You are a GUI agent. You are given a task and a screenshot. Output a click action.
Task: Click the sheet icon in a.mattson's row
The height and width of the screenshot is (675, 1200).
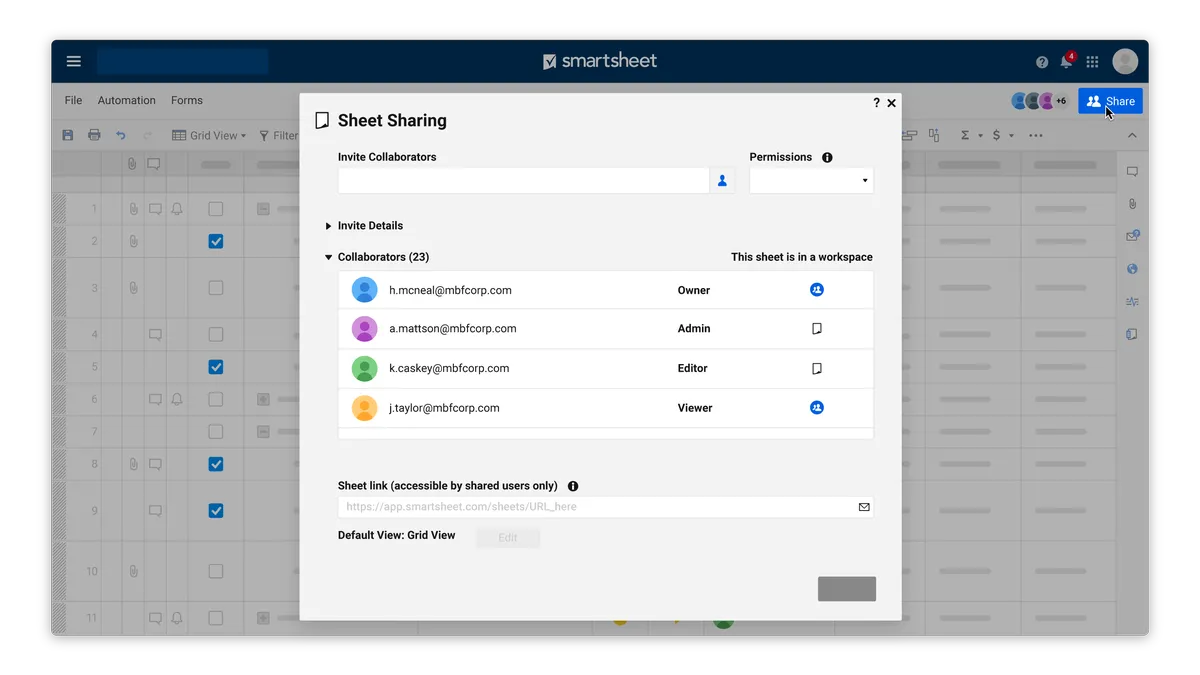817,329
